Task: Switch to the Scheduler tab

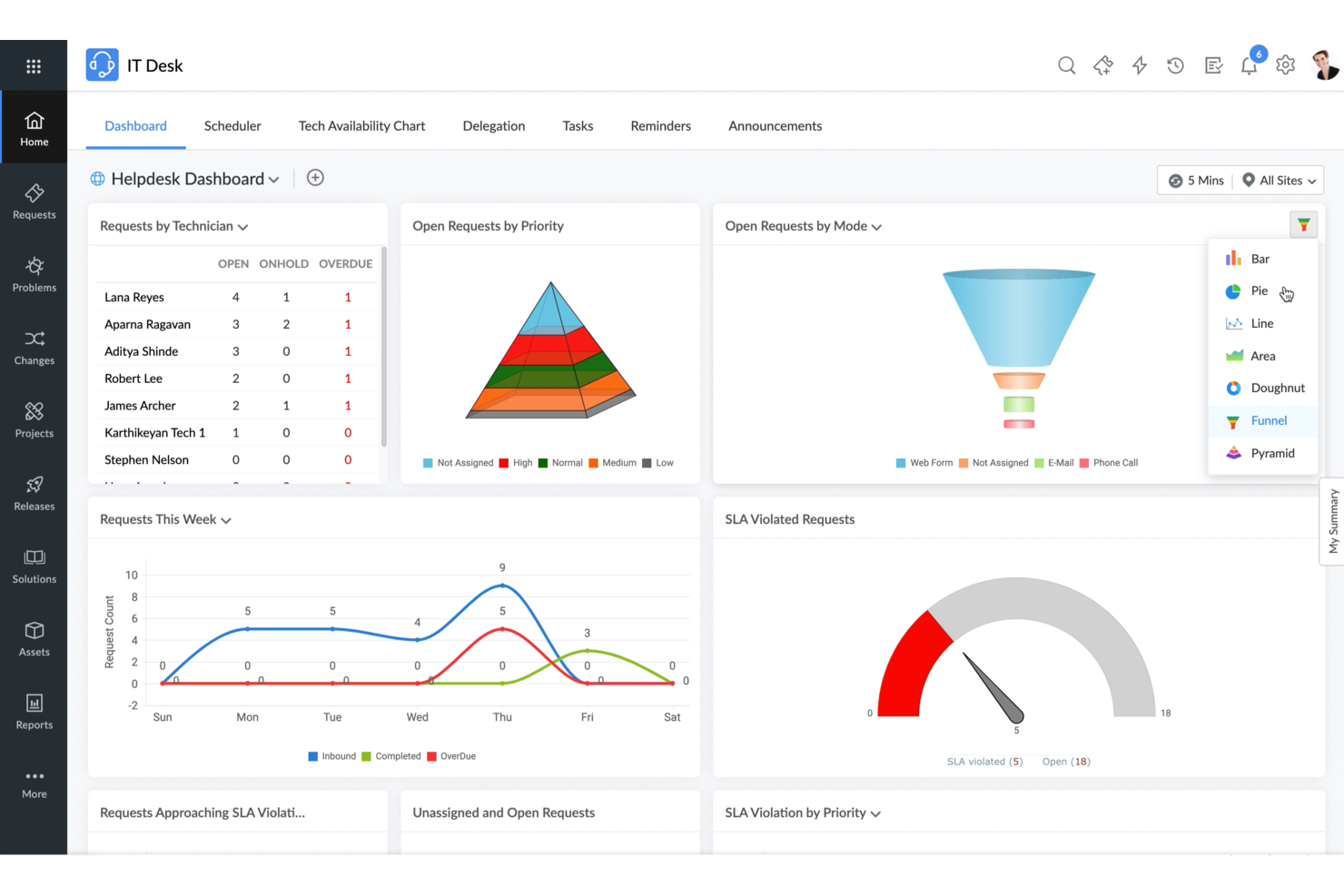Action: click(x=232, y=125)
